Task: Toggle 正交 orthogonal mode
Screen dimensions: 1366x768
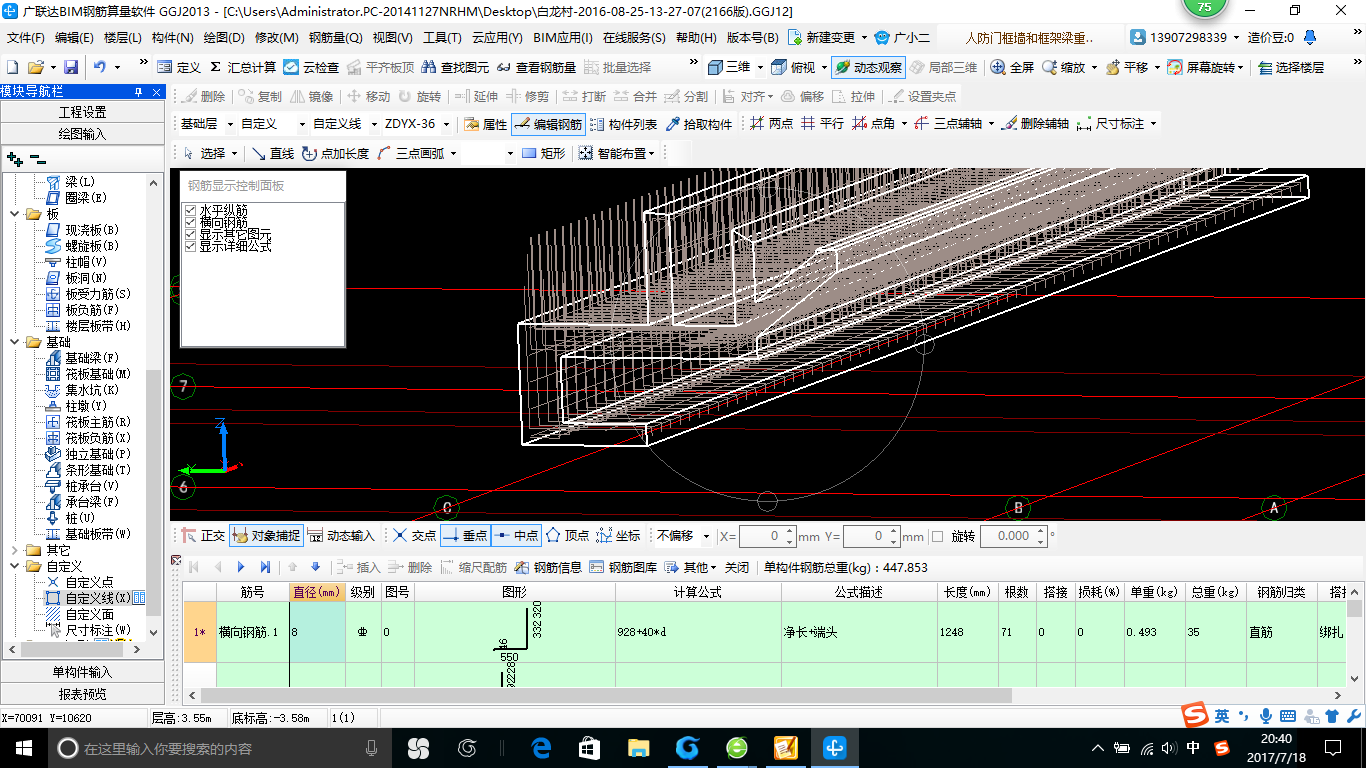Action: [203, 536]
